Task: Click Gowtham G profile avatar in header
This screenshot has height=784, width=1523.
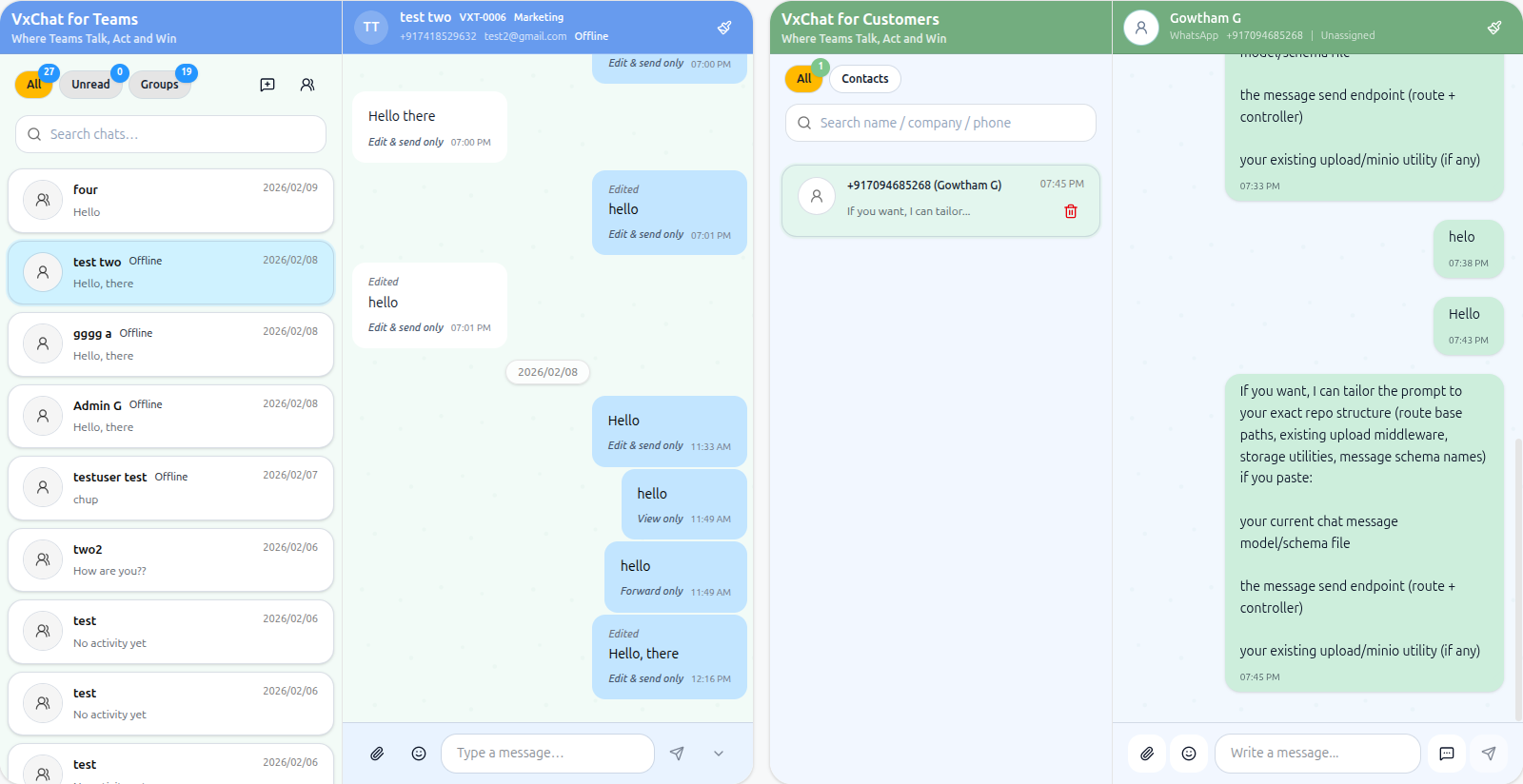Action: point(1141,28)
